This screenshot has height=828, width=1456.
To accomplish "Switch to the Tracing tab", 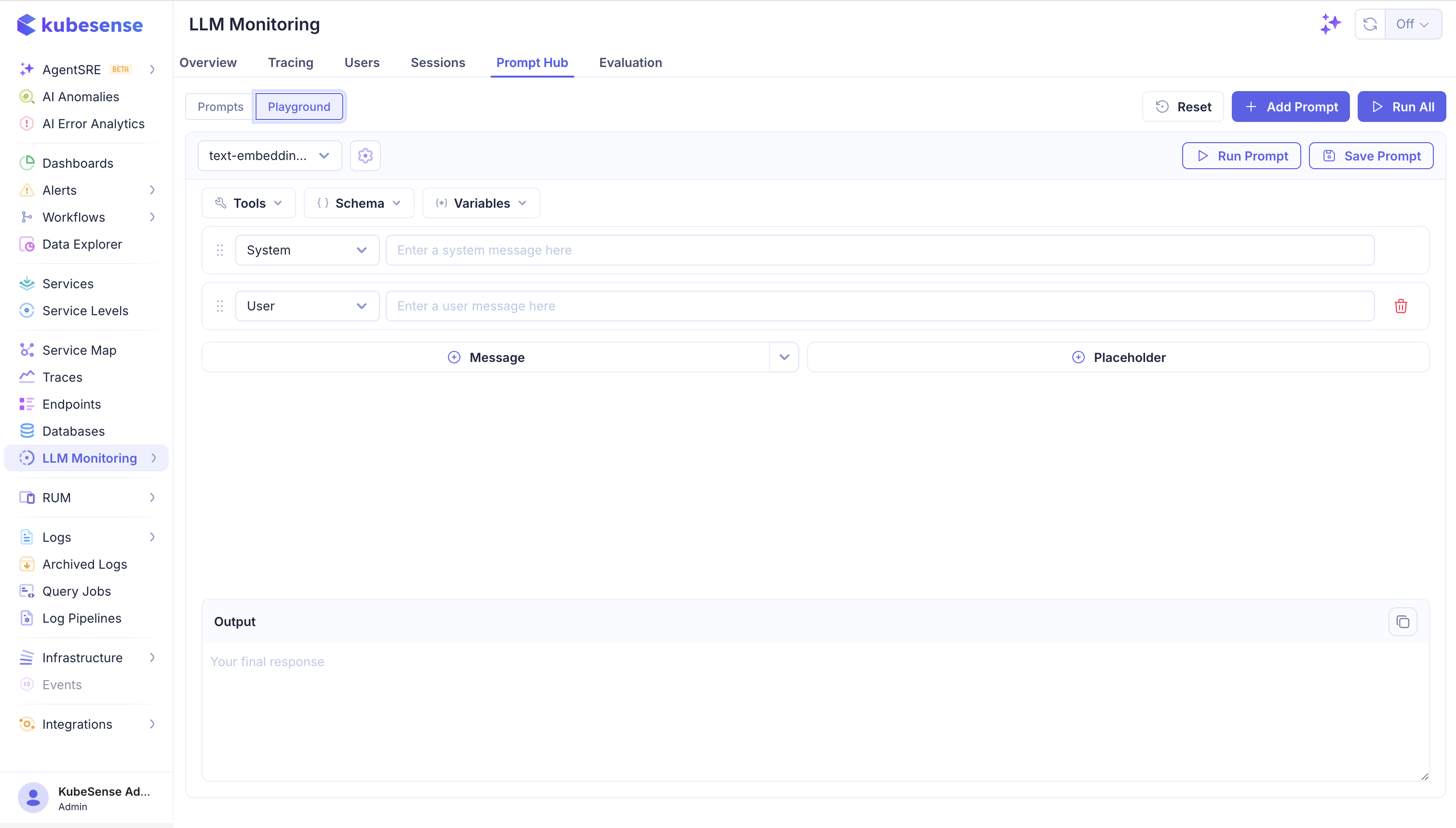I will click(x=291, y=63).
